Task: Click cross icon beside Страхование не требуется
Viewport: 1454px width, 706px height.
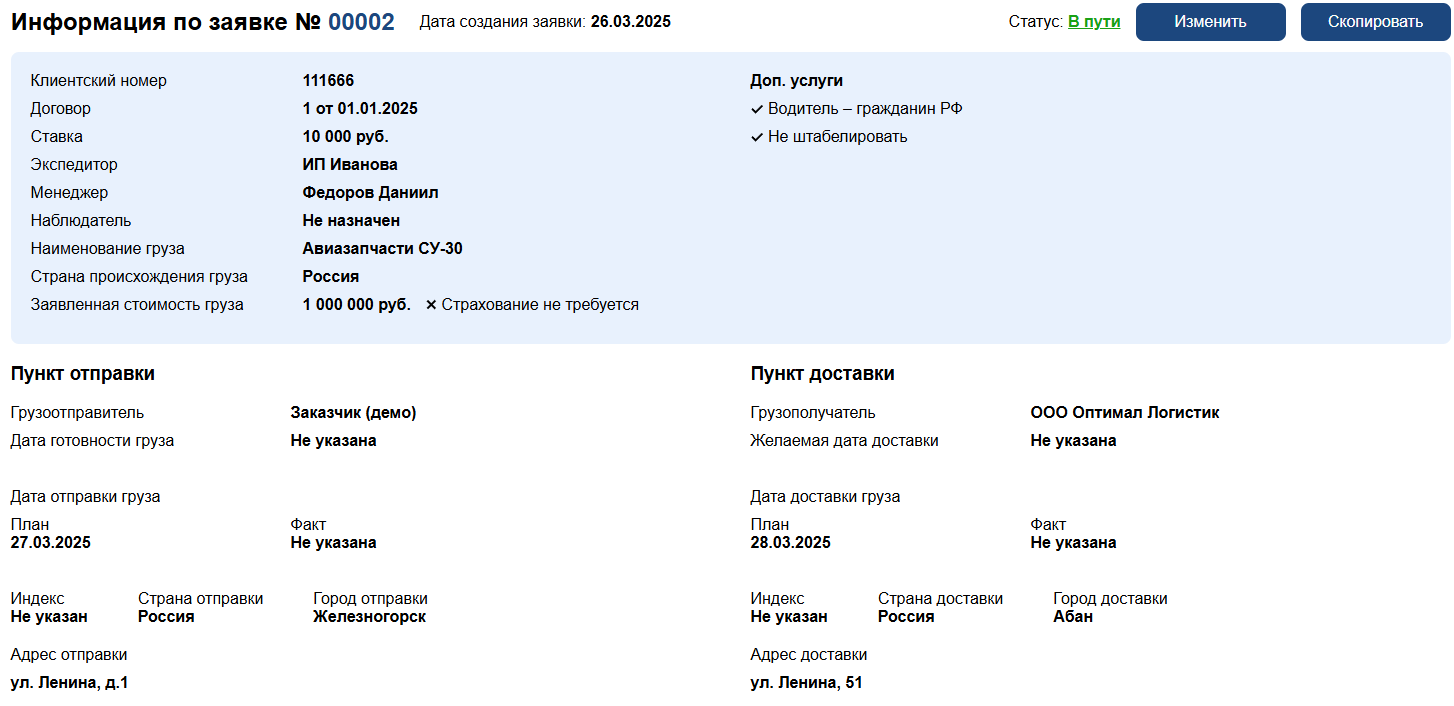Action: point(431,305)
